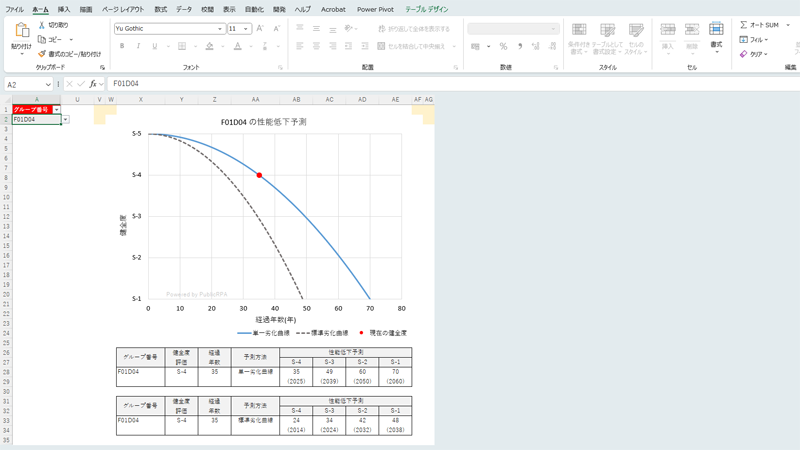
Task: Open the テーブル デザイン ribbon tab
Action: tap(426, 9)
